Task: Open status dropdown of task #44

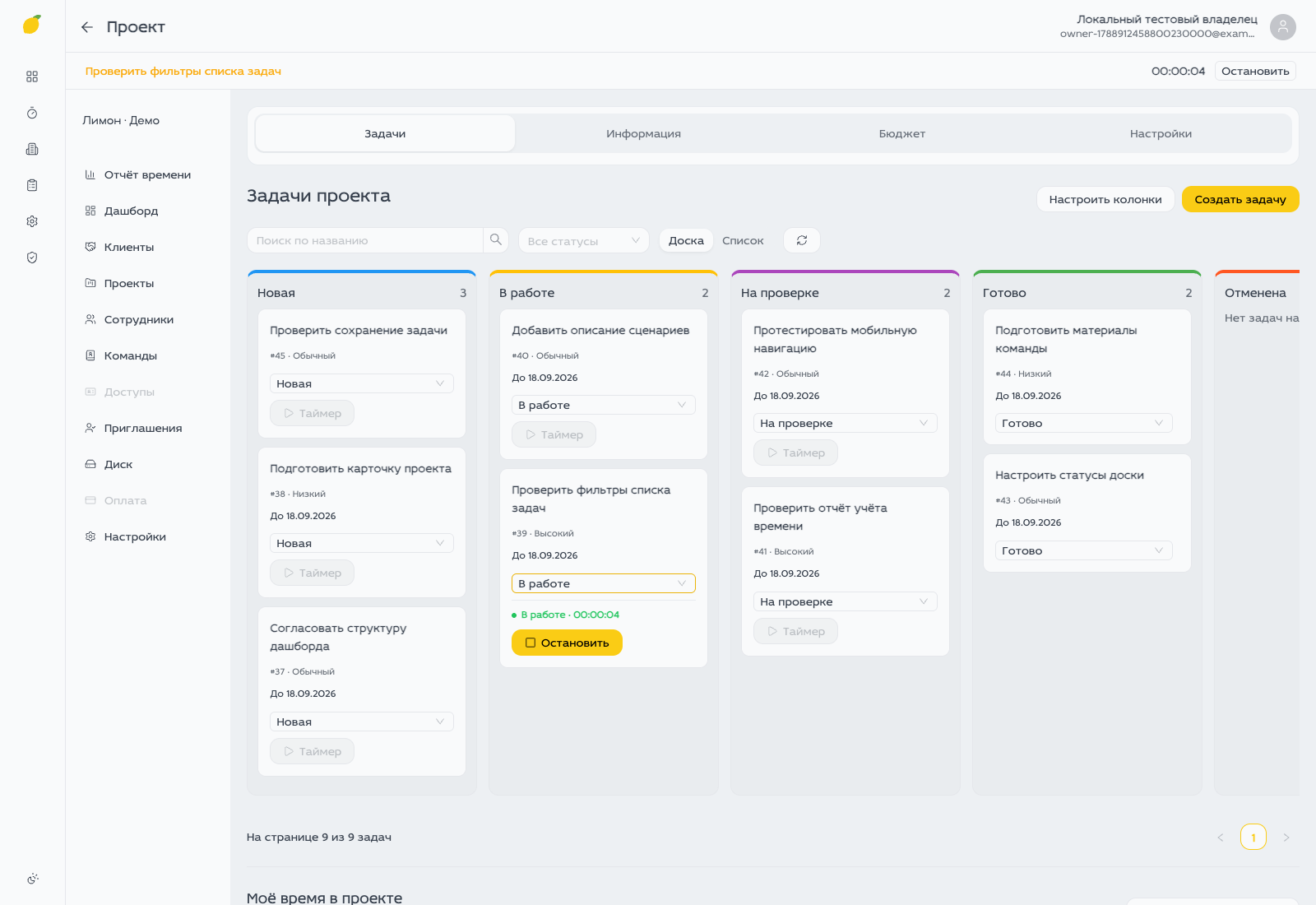Action: [x=1084, y=423]
